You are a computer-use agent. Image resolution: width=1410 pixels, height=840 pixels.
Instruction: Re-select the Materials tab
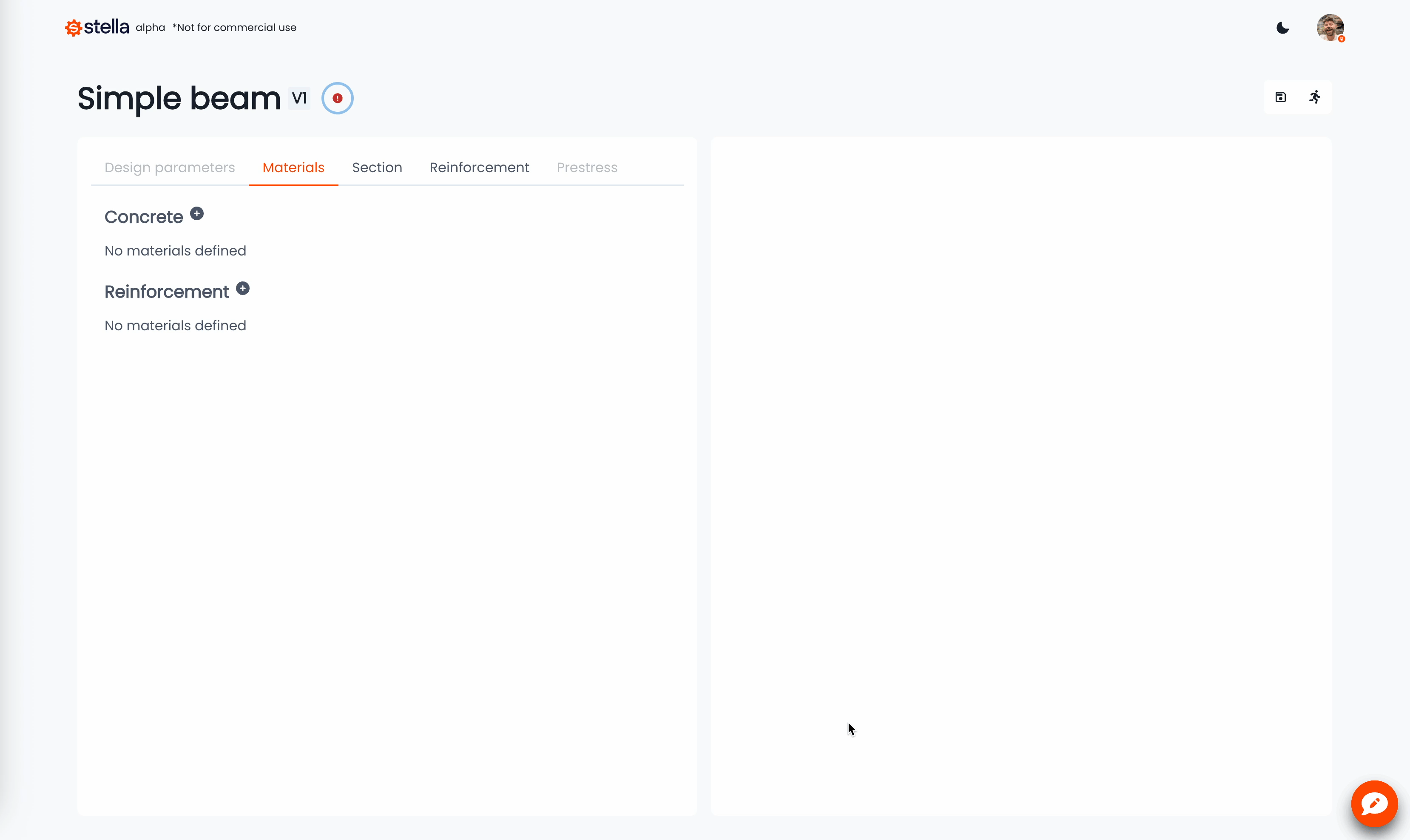tap(293, 167)
